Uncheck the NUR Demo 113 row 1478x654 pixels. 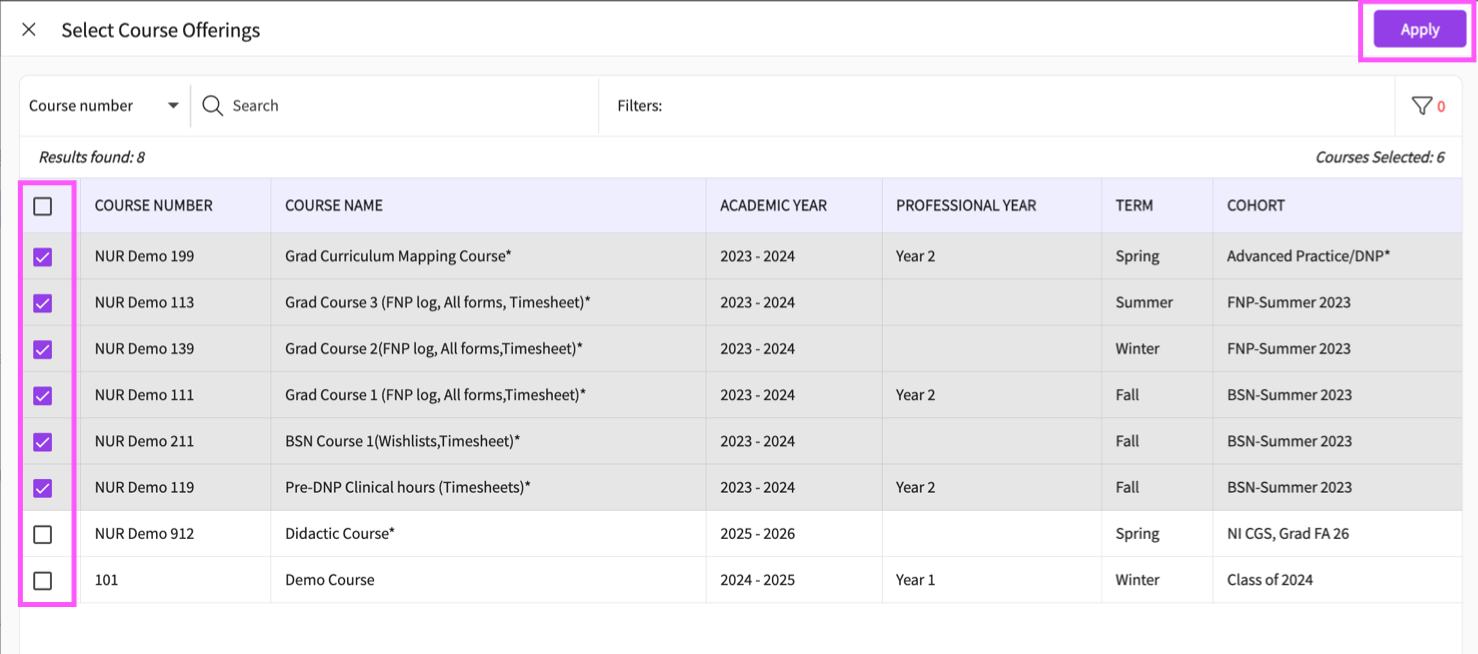pos(43,303)
